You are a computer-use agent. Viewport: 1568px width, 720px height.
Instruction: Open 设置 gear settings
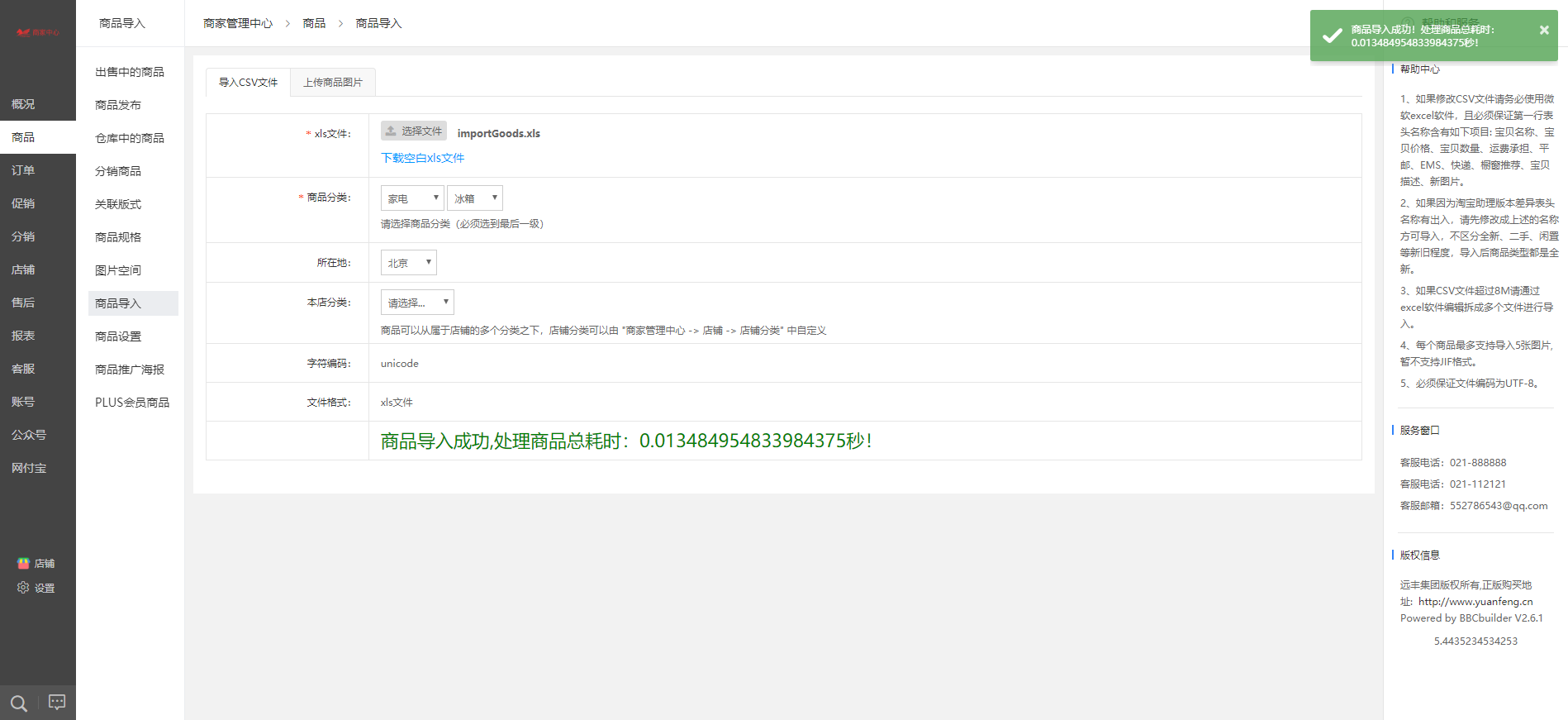[36, 588]
